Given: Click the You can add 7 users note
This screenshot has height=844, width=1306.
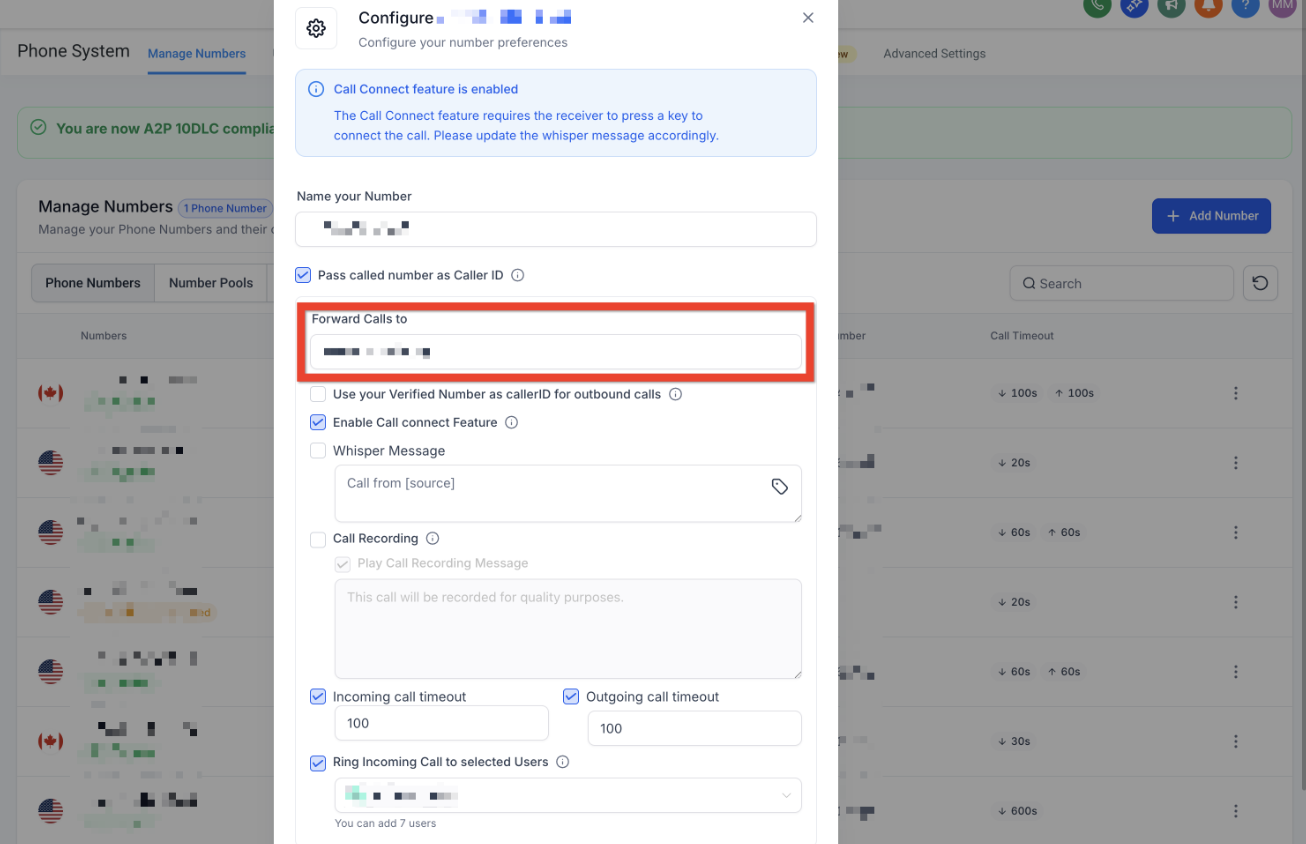Looking at the screenshot, I should point(385,824).
